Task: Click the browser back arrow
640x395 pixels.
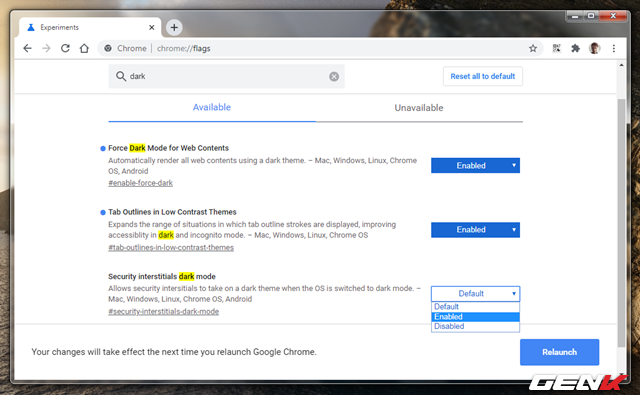Action: [27, 48]
